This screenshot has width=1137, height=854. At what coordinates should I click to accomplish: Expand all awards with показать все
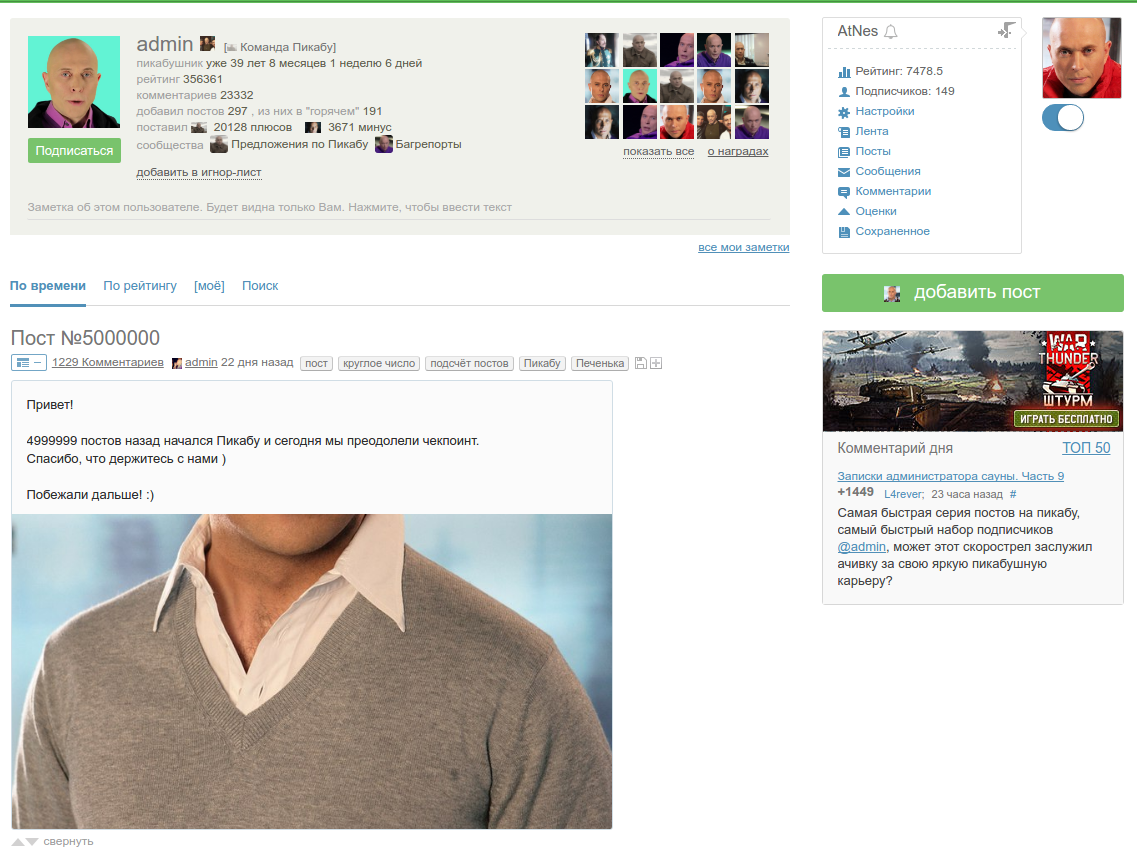(658, 152)
